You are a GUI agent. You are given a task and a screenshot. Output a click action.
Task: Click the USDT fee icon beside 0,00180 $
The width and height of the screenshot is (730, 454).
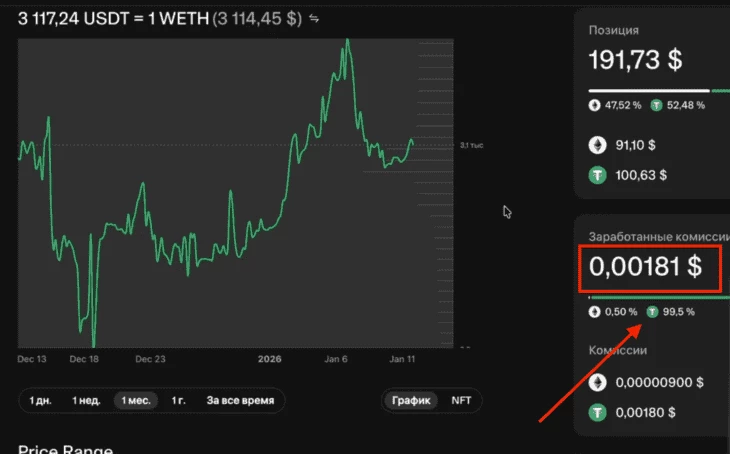pos(598,411)
